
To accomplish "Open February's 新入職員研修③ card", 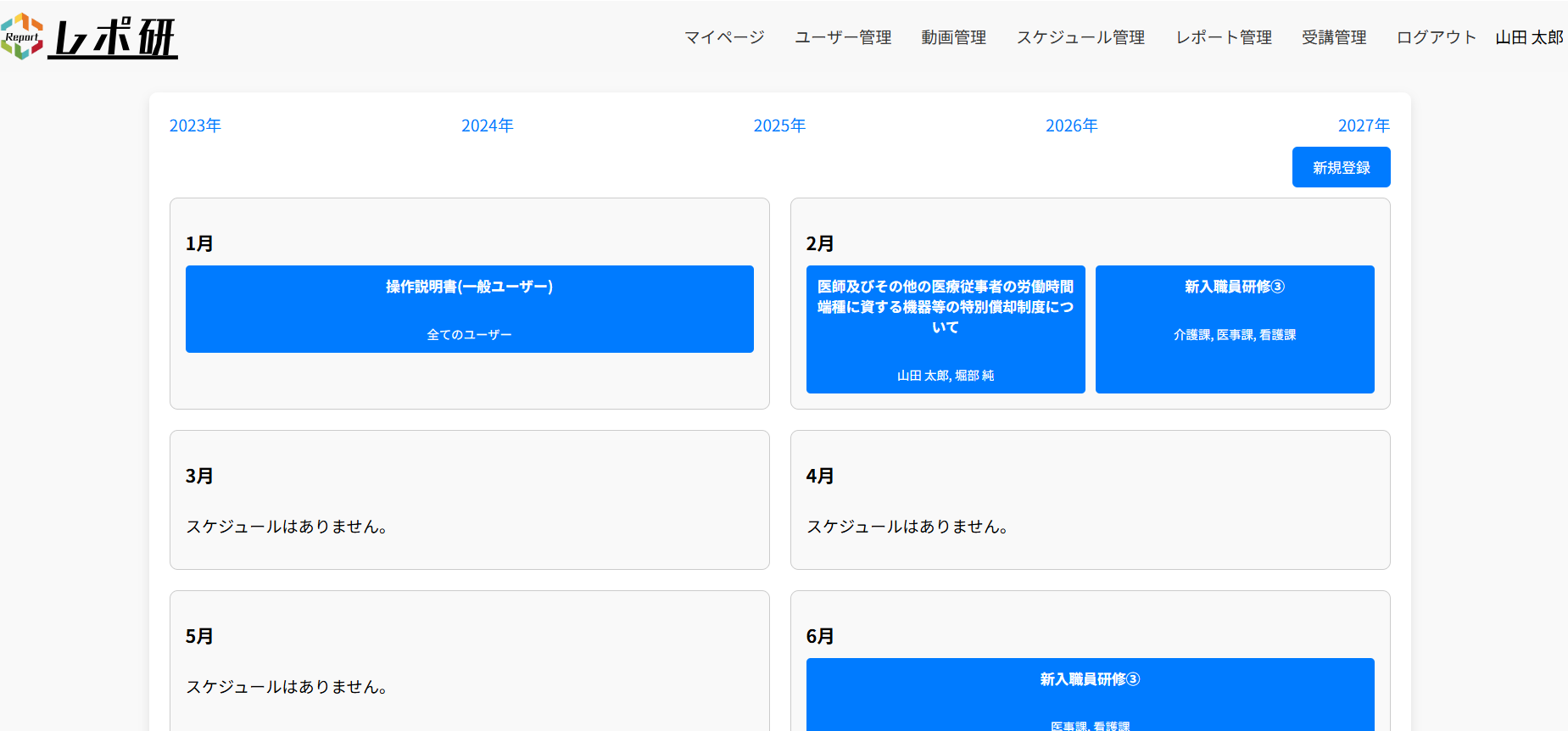I will coord(1234,329).
